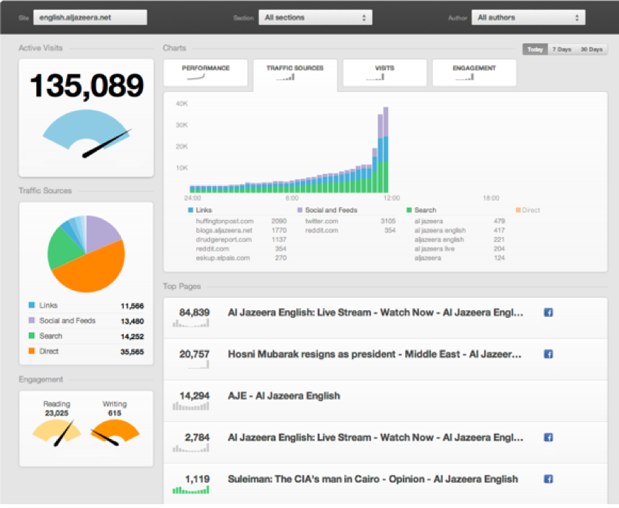Click Facebook icon beside the 2,784 page
The height and width of the screenshot is (508, 619).
coord(548,437)
